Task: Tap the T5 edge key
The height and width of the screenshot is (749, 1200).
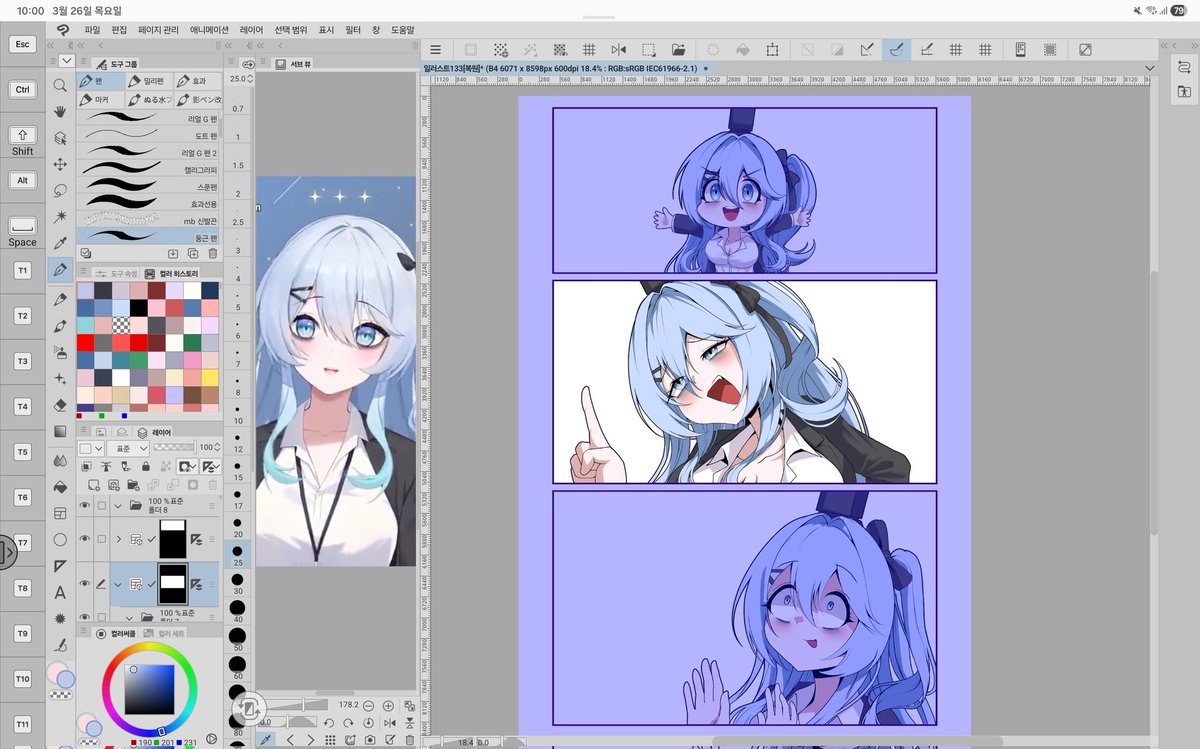Action: 22,452
